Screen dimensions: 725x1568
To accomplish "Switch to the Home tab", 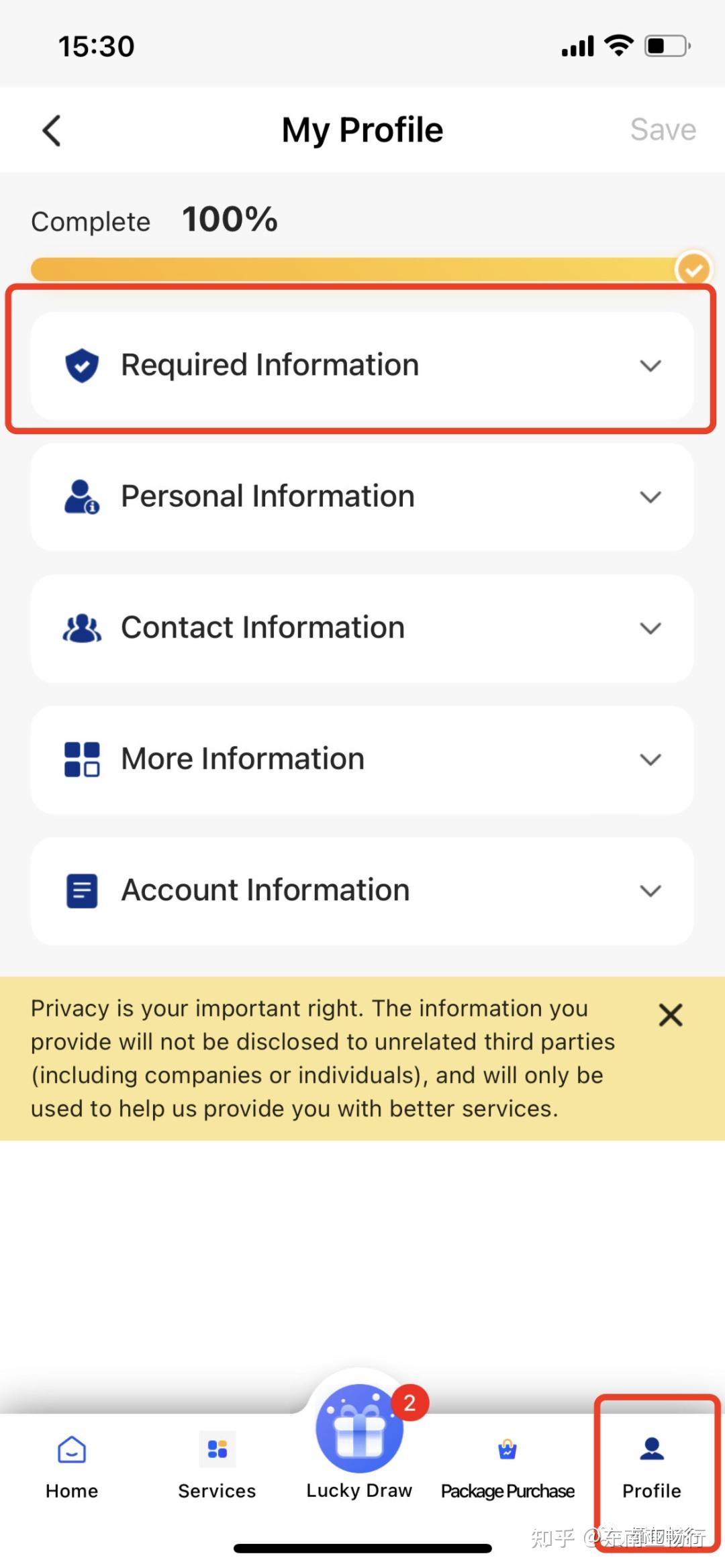I will point(72,1468).
